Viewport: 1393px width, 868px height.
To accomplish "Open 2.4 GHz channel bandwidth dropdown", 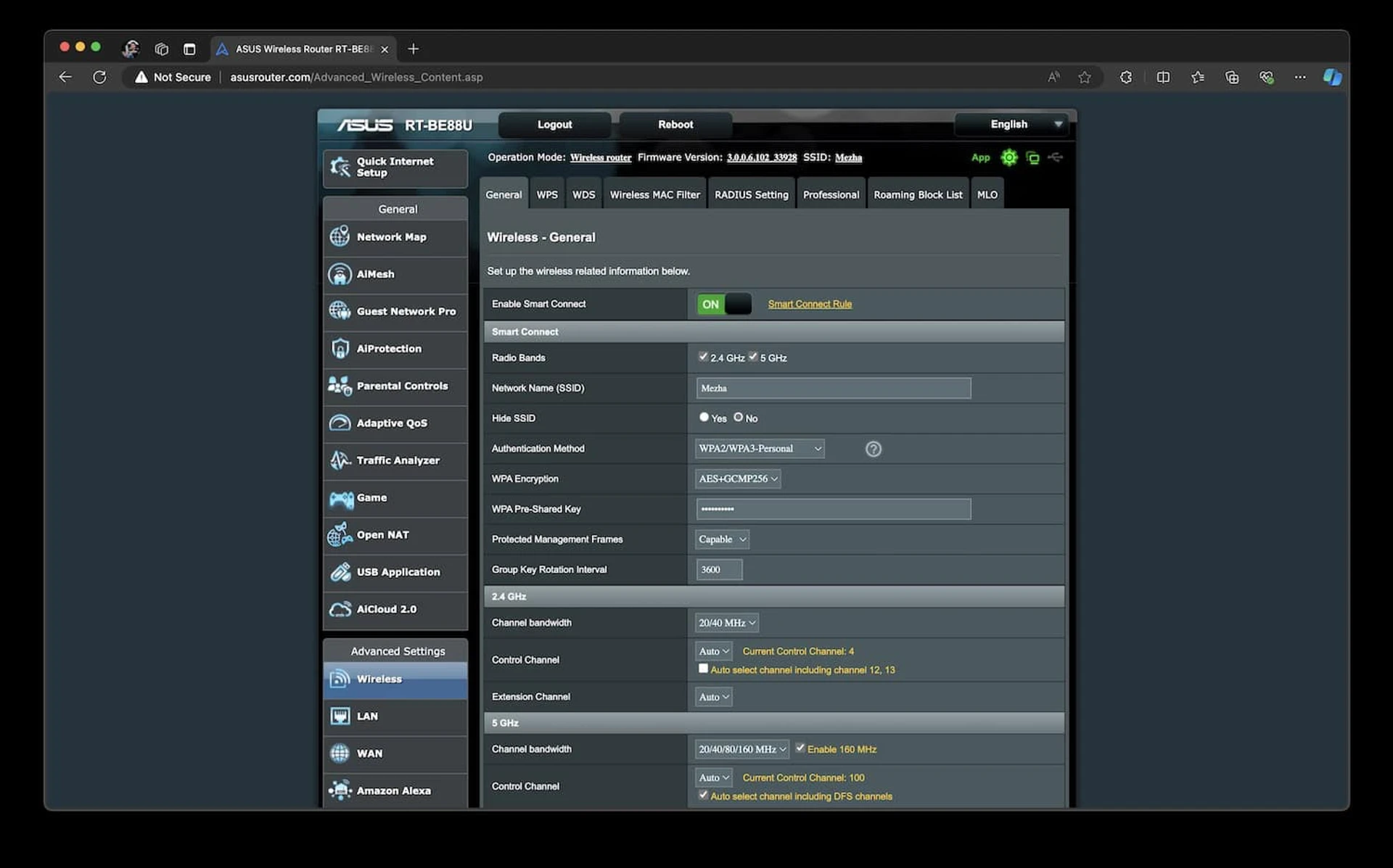I will 727,623.
